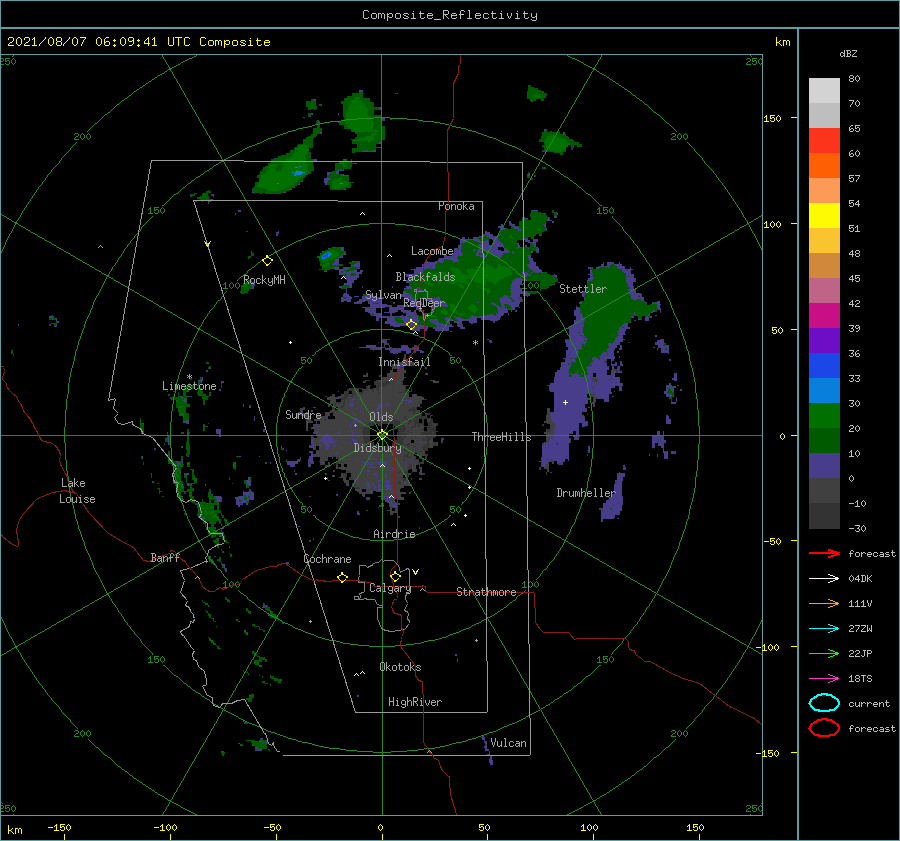The width and height of the screenshot is (900, 841).
Task: Click the RockyMH label
Action: click(x=264, y=280)
